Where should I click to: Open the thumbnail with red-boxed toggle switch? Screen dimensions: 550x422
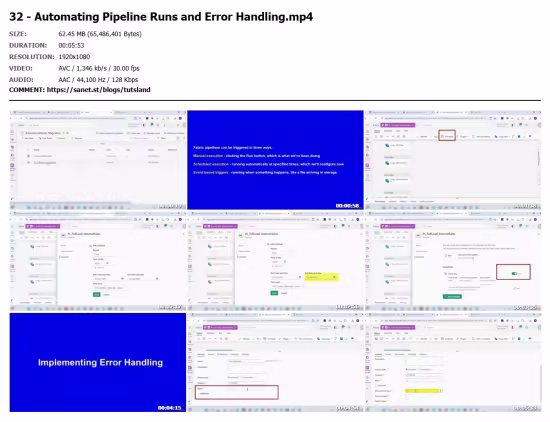pyautogui.click(x=453, y=261)
